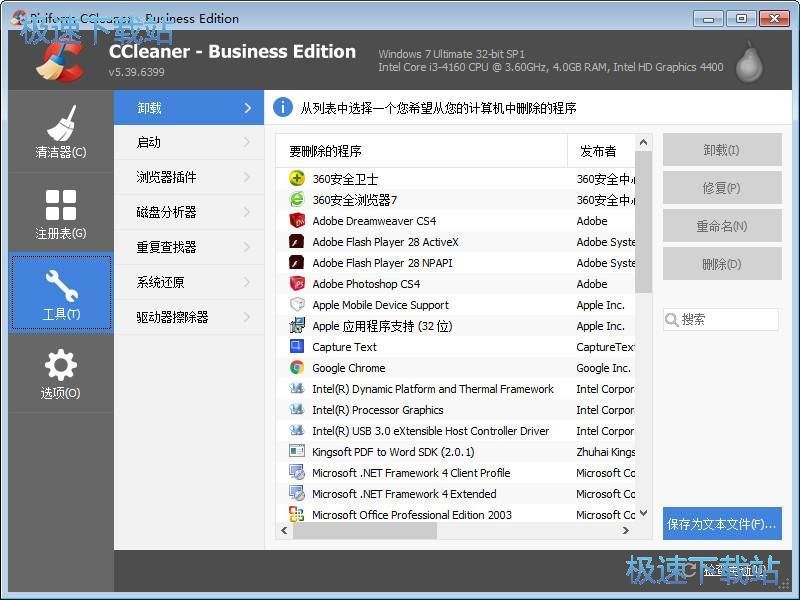Click the 工具 (Tools) wrench icon
Image resolution: width=800 pixels, height=600 pixels.
pyautogui.click(x=60, y=283)
